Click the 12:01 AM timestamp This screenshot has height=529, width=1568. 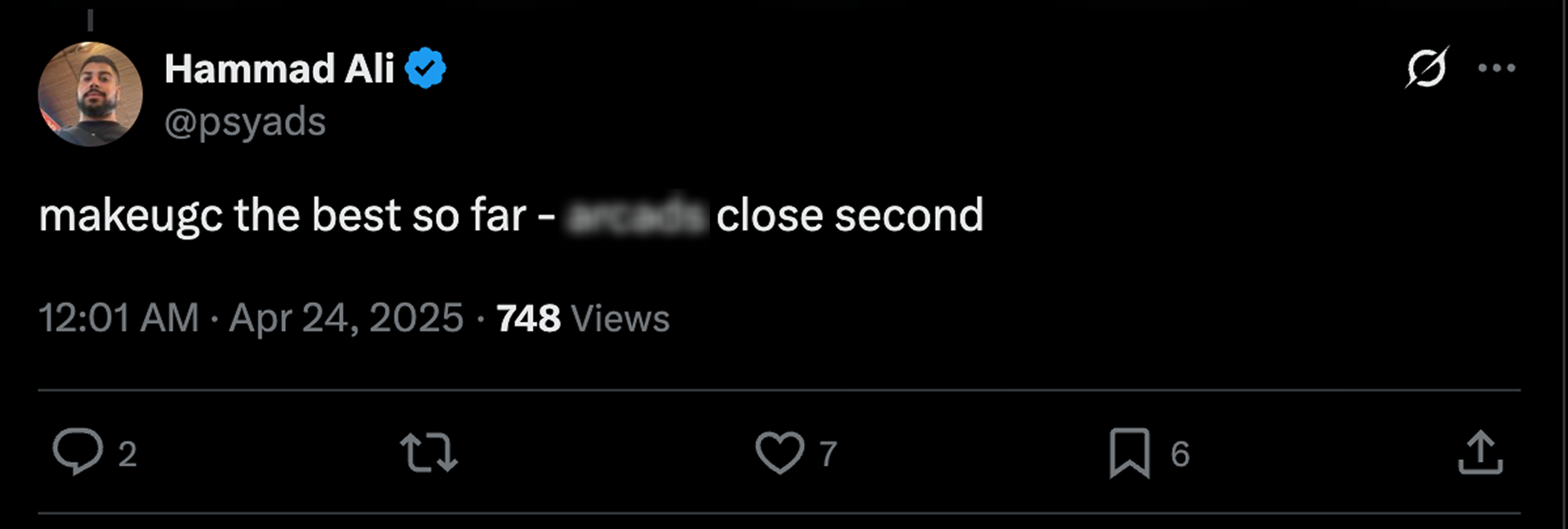[119, 318]
